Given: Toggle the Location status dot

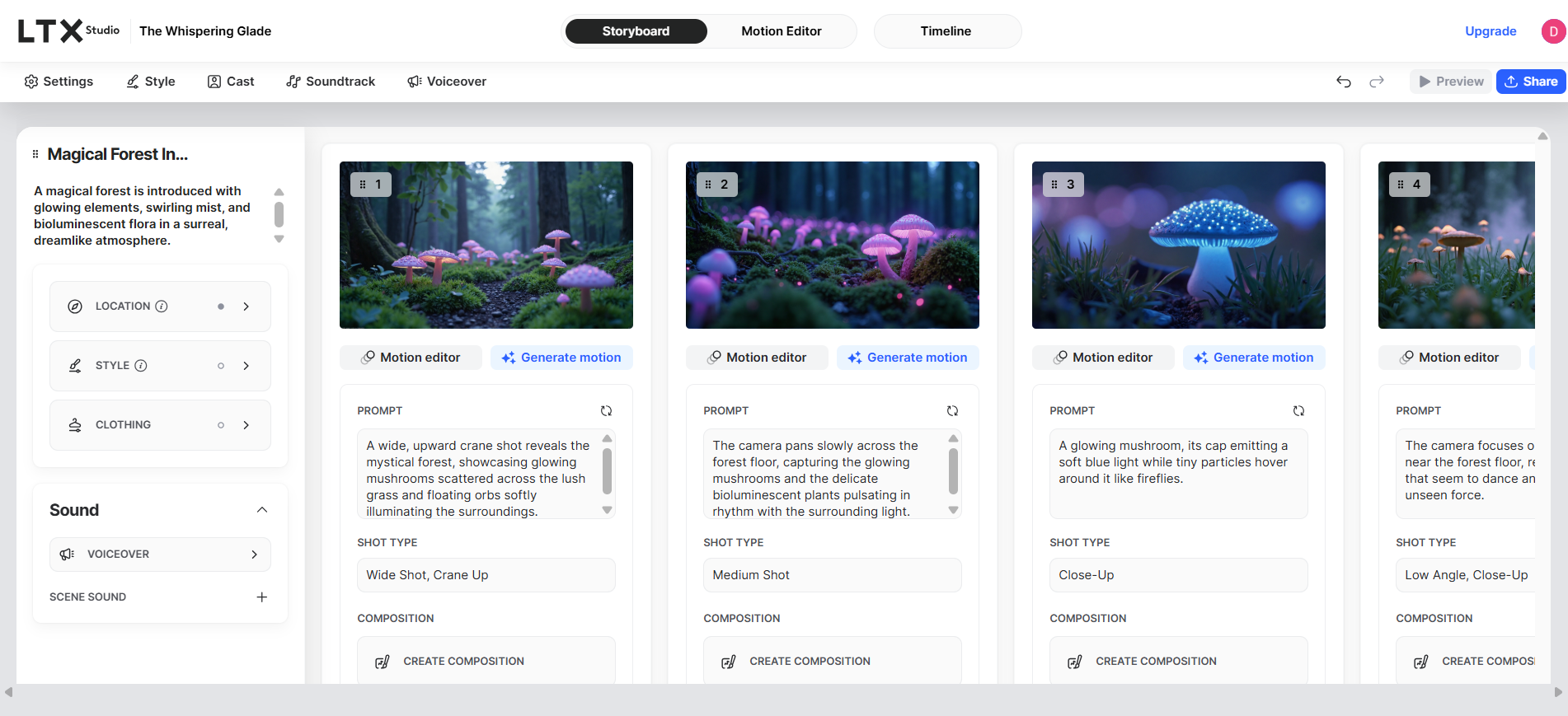Looking at the screenshot, I should coord(221,307).
